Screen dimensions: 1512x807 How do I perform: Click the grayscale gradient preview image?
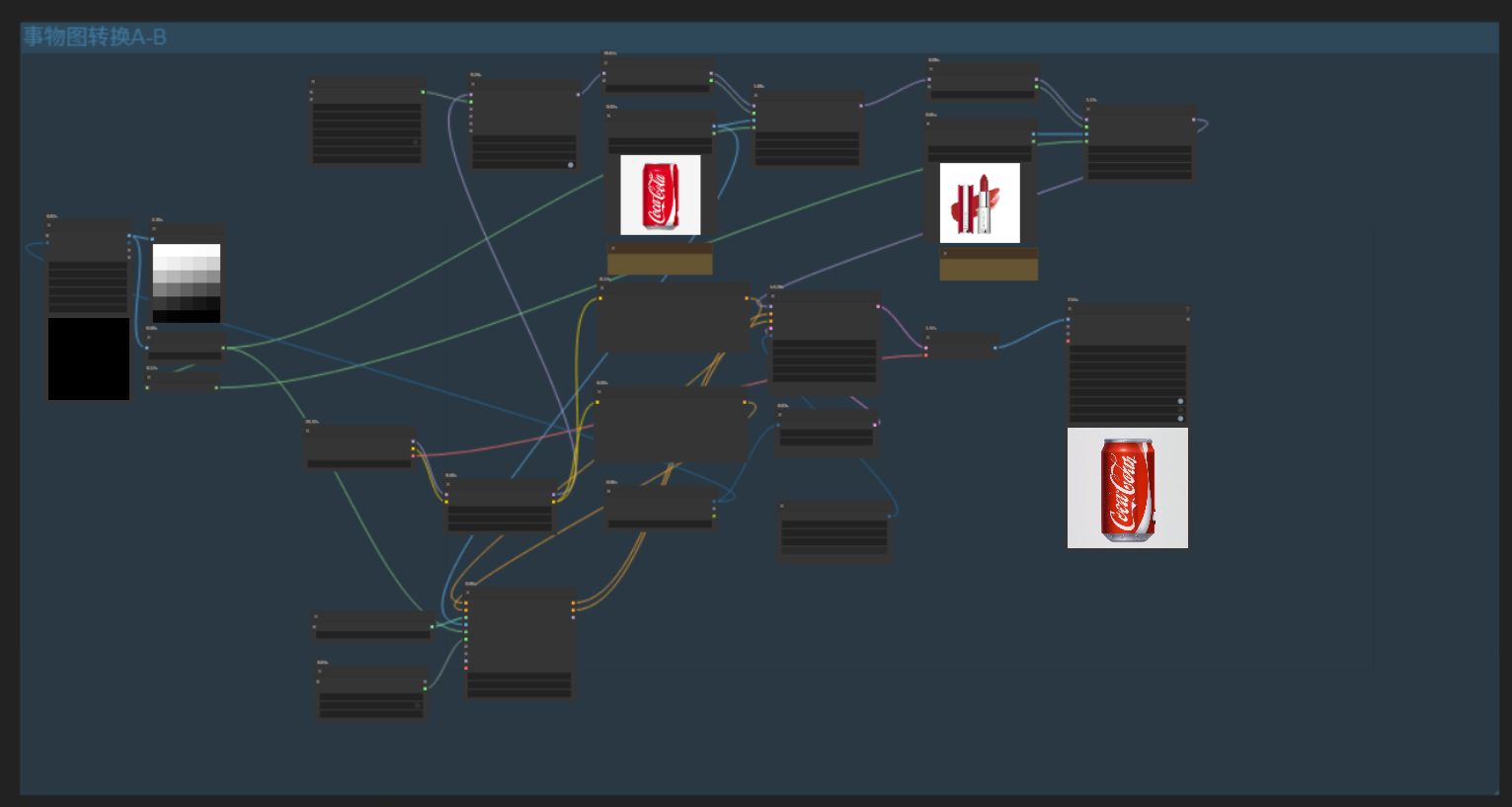click(187, 283)
